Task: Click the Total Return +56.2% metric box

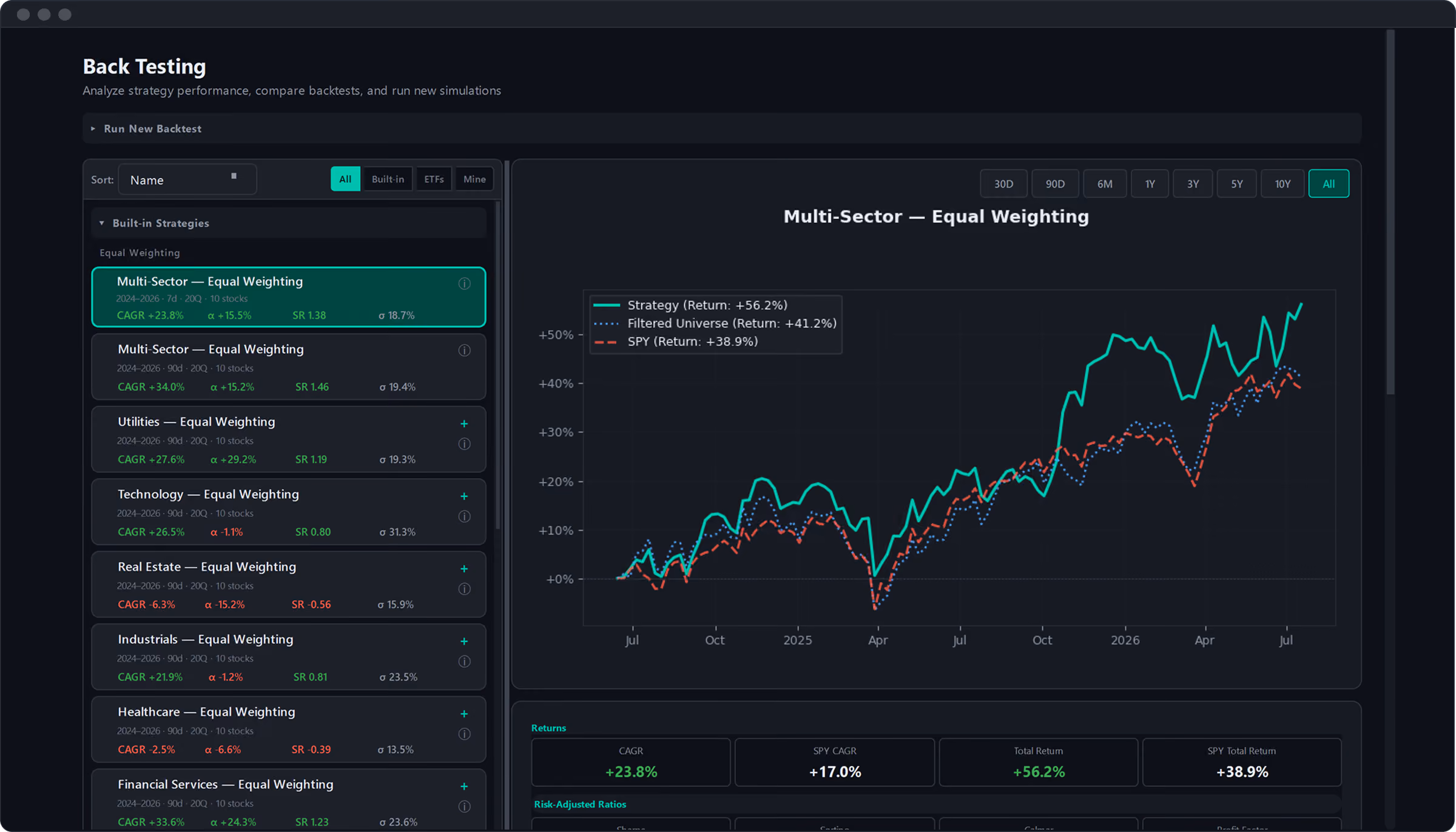Action: [1039, 762]
